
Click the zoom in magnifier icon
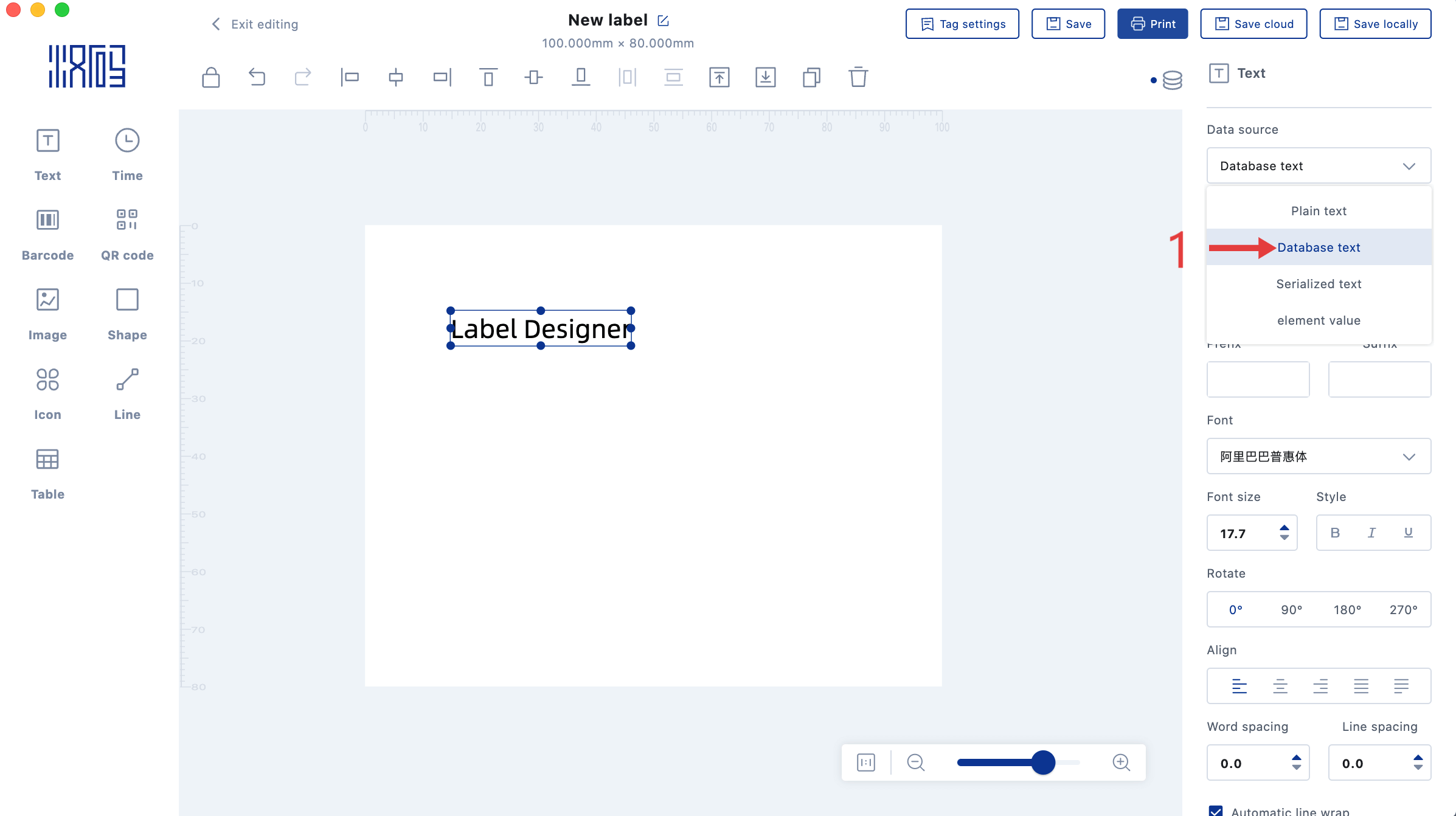[1121, 762]
